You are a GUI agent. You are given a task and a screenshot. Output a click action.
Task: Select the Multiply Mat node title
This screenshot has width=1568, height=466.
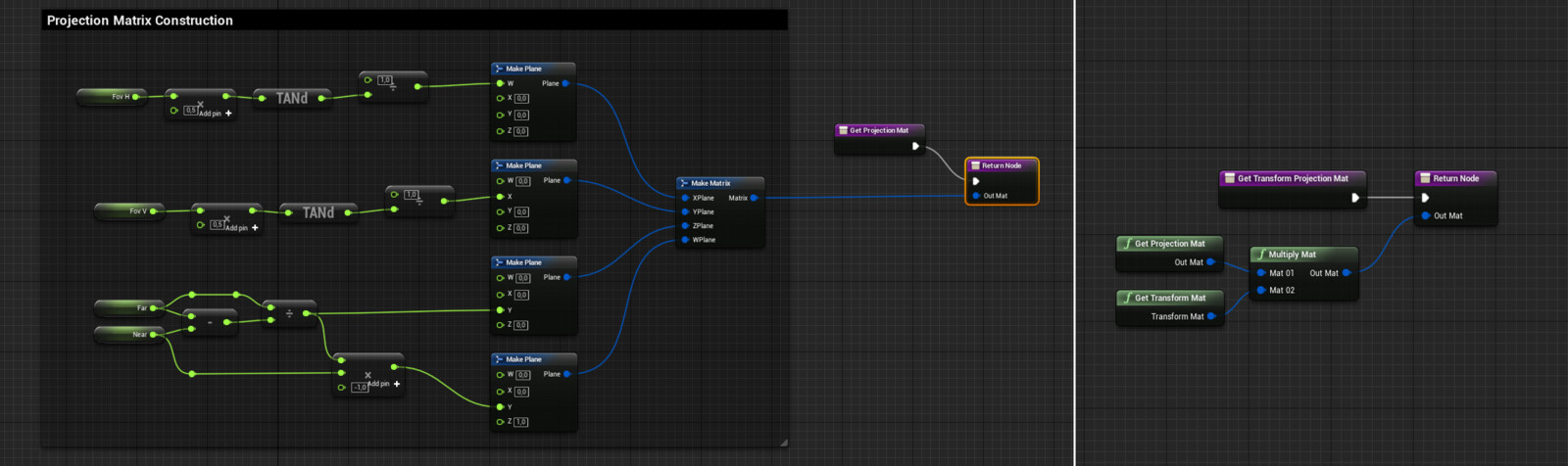1293,255
